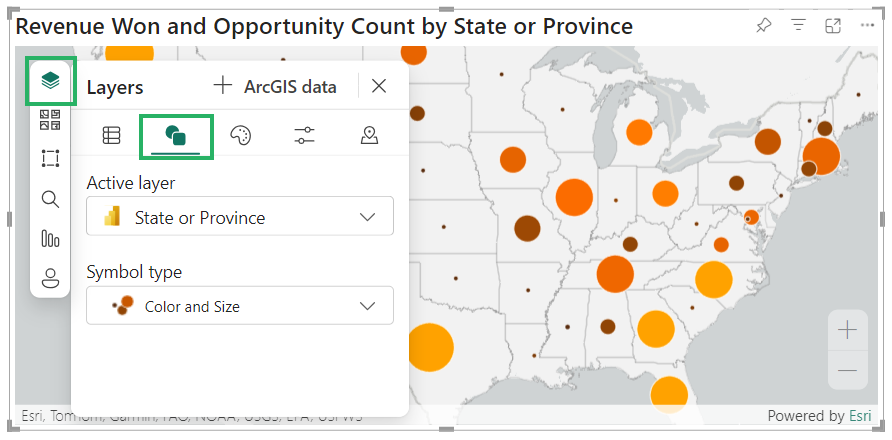Activate the Select features tool
This screenshot has height=440, width=892.
tap(50, 159)
